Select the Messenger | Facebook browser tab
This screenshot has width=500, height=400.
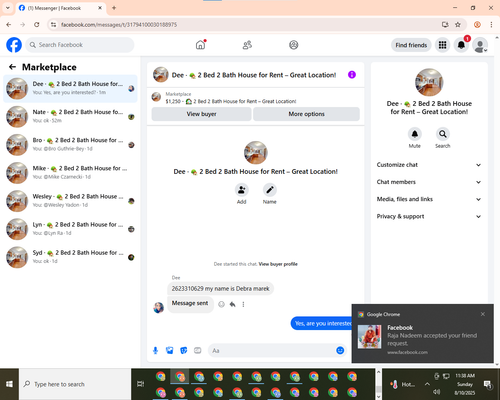pyautogui.click(x=60, y=8)
